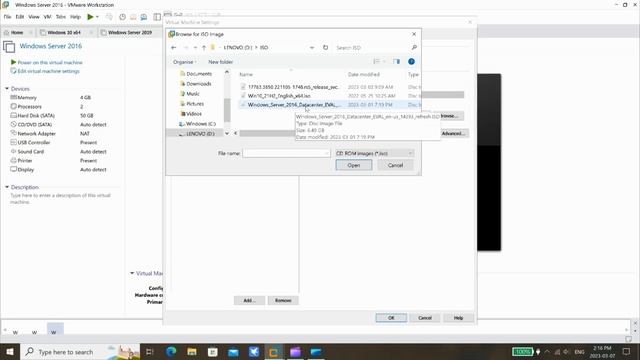The height and width of the screenshot is (360, 640).
Task: Click the description text field
Action: pos(60,198)
